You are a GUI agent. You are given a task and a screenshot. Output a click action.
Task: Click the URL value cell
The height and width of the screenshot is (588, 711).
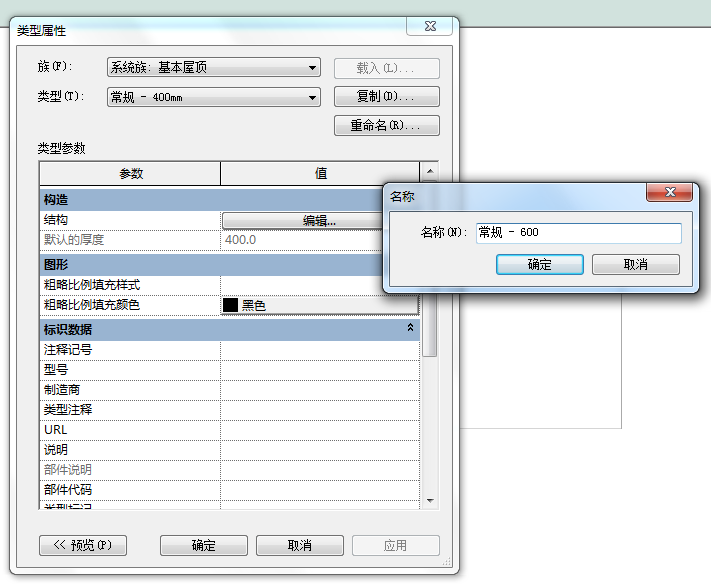(x=319, y=430)
